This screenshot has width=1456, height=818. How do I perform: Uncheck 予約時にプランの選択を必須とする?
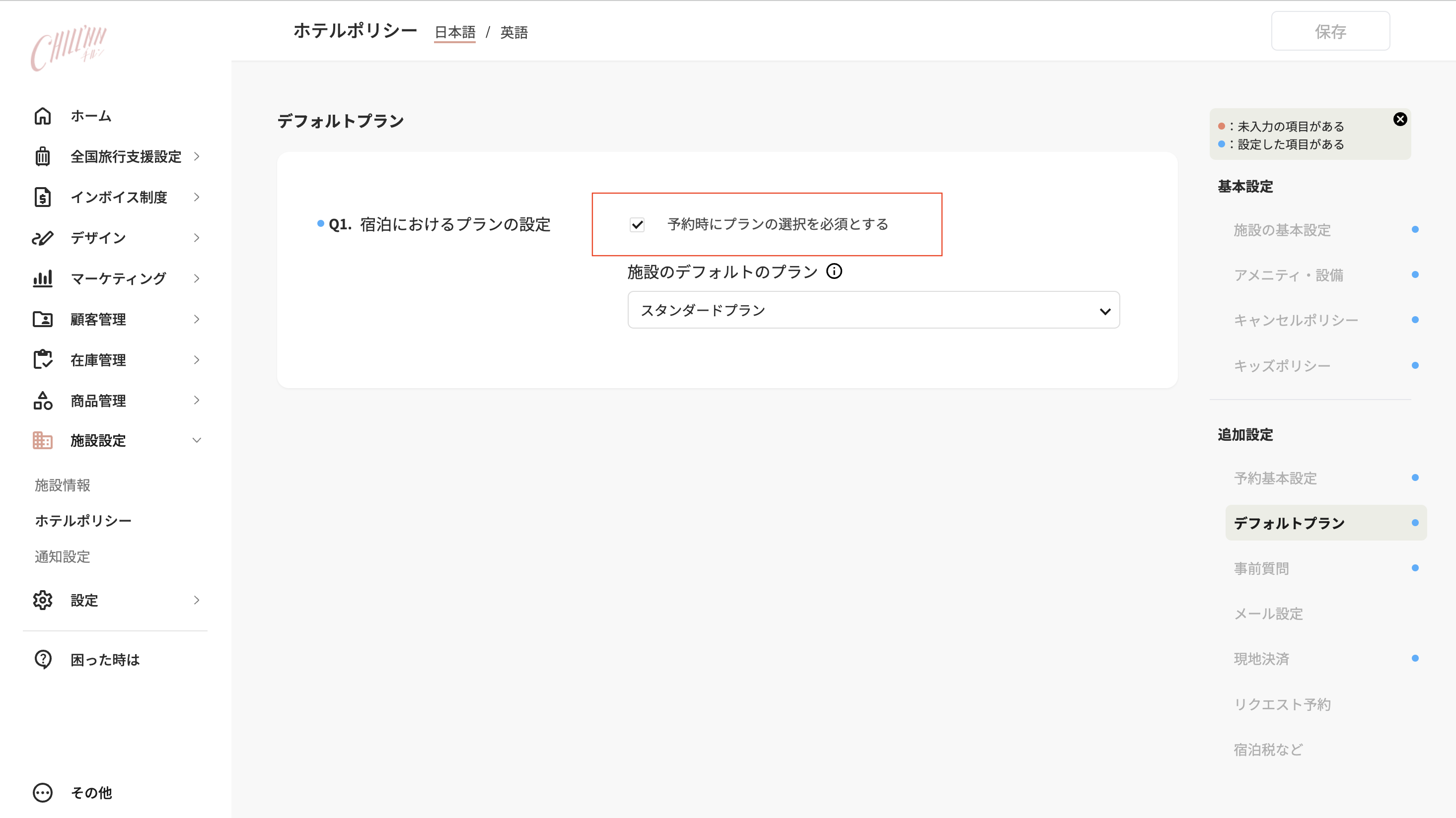tap(638, 225)
